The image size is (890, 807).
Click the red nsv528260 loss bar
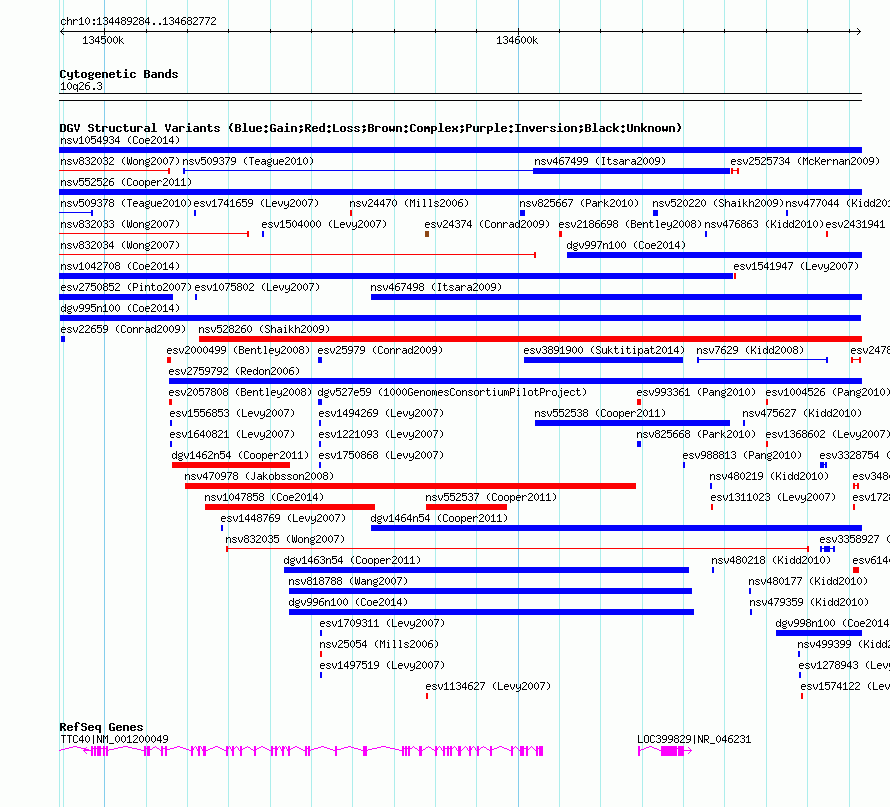pos(530,339)
